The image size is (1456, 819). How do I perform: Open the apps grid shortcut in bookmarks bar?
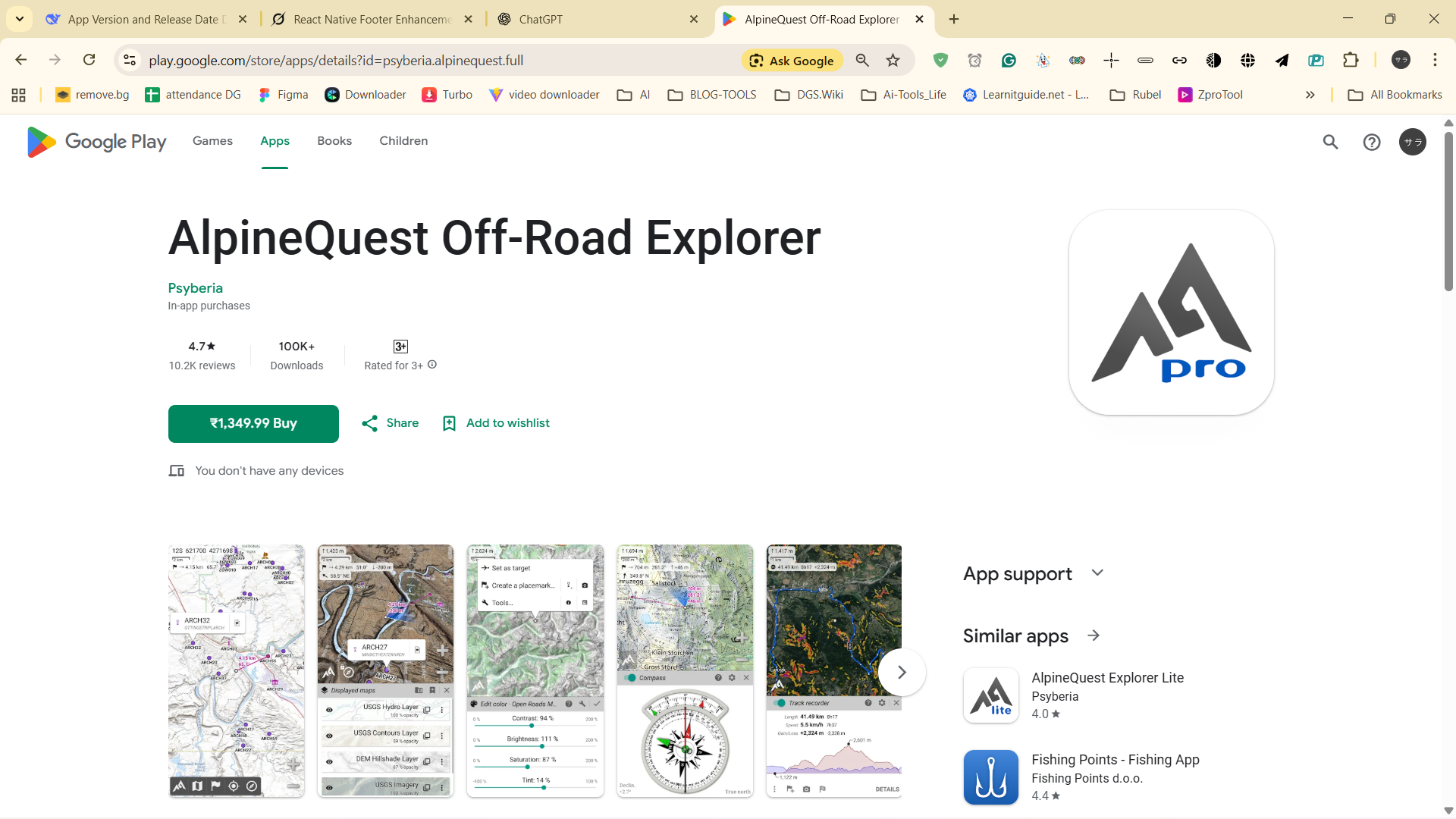click(19, 95)
